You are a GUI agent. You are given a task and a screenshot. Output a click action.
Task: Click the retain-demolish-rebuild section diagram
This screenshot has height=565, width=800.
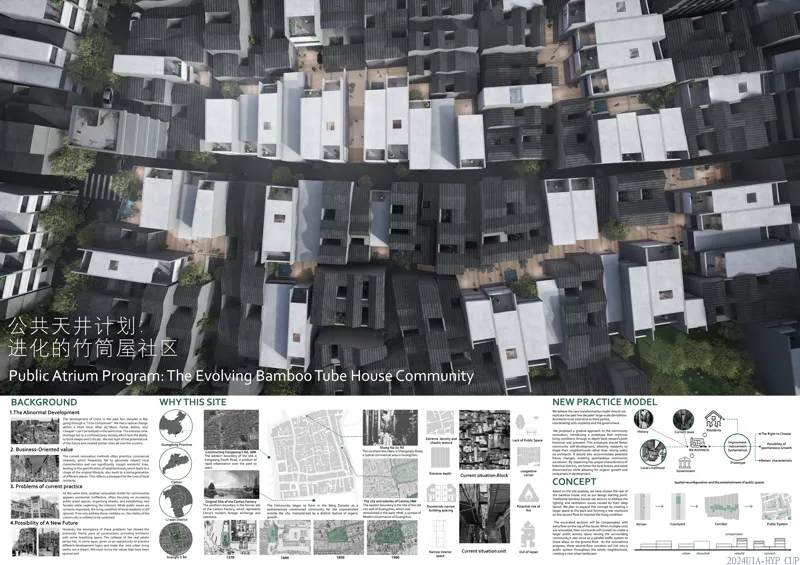[712, 545]
